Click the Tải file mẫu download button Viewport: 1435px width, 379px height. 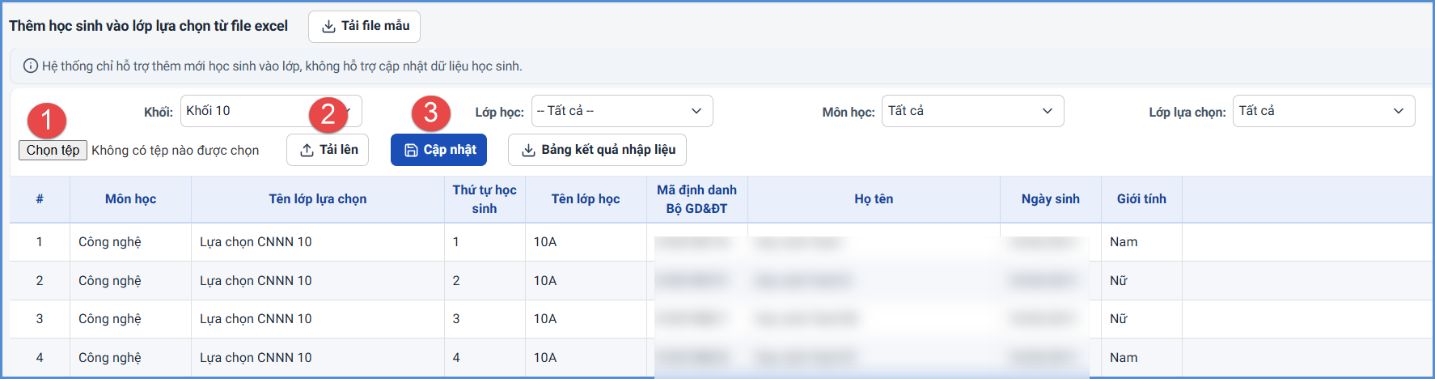point(364,26)
